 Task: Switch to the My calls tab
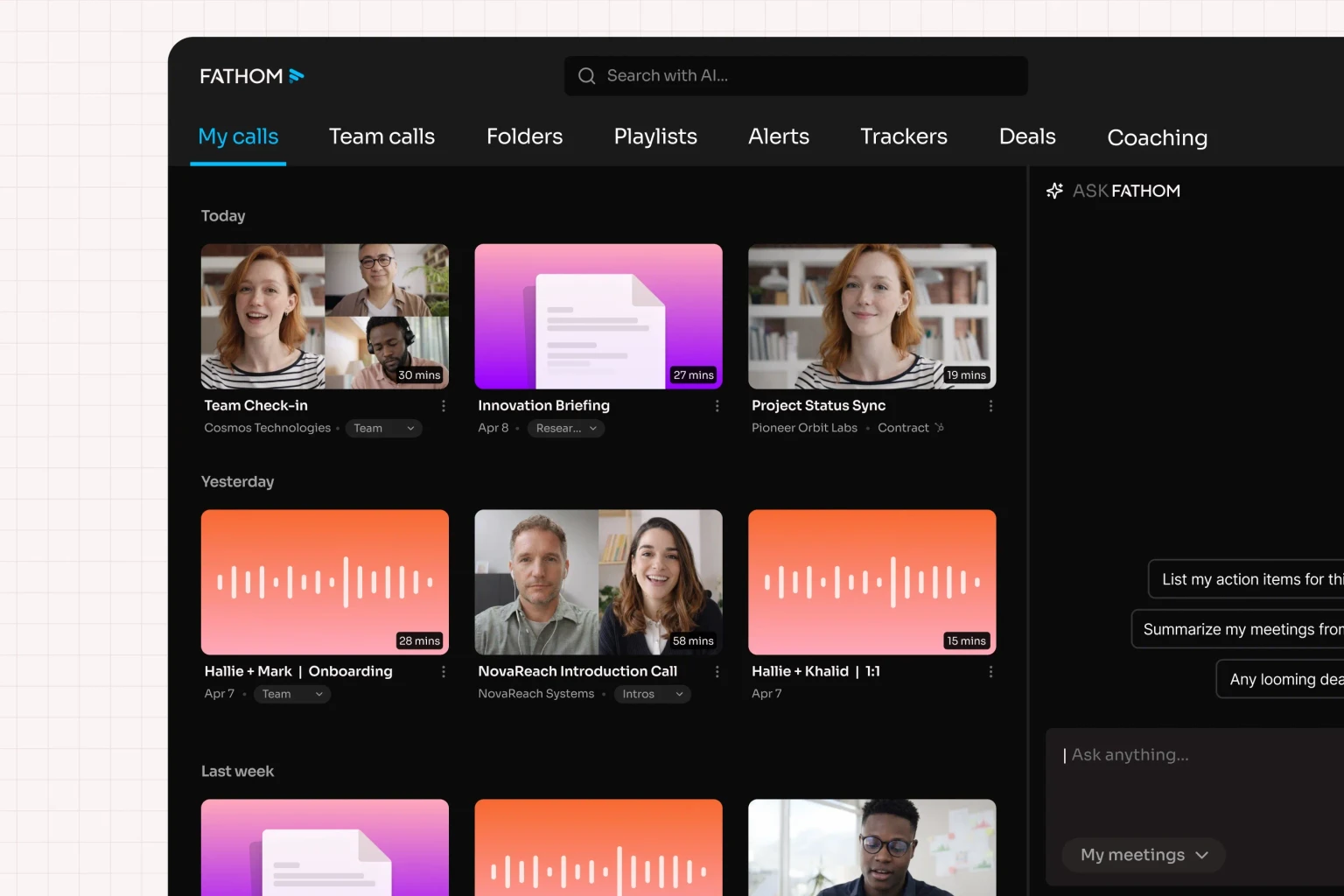click(x=238, y=136)
